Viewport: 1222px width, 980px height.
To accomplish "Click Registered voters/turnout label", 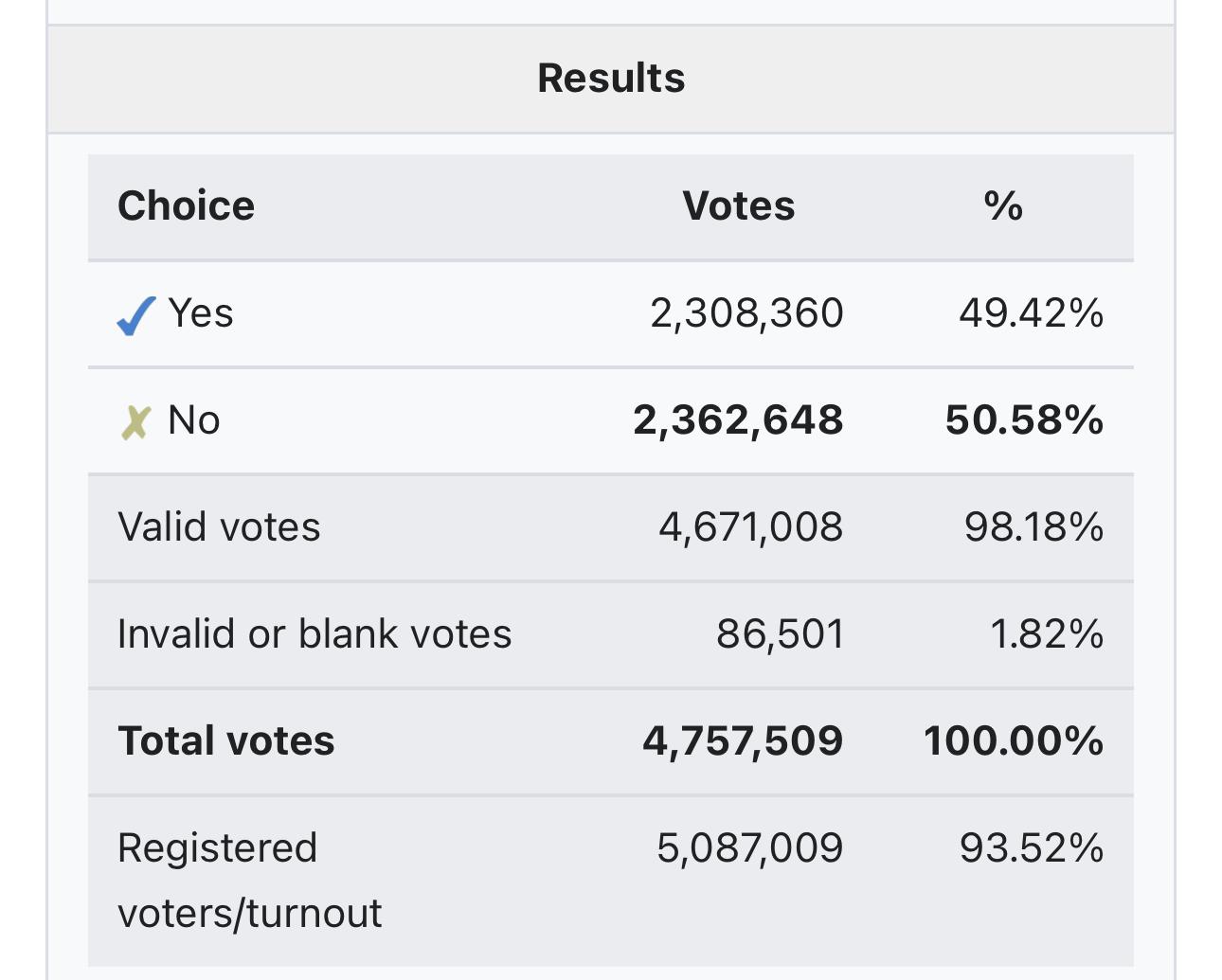I will coord(249,881).
